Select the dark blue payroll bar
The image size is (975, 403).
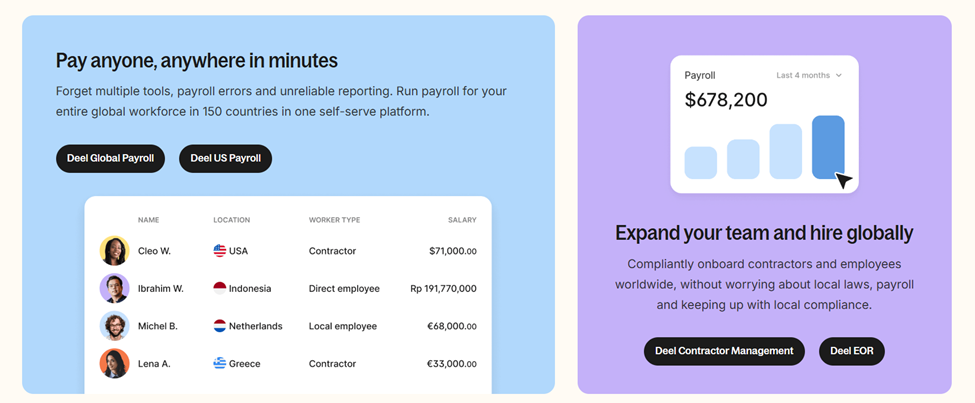pyautogui.click(x=828, y=147)
